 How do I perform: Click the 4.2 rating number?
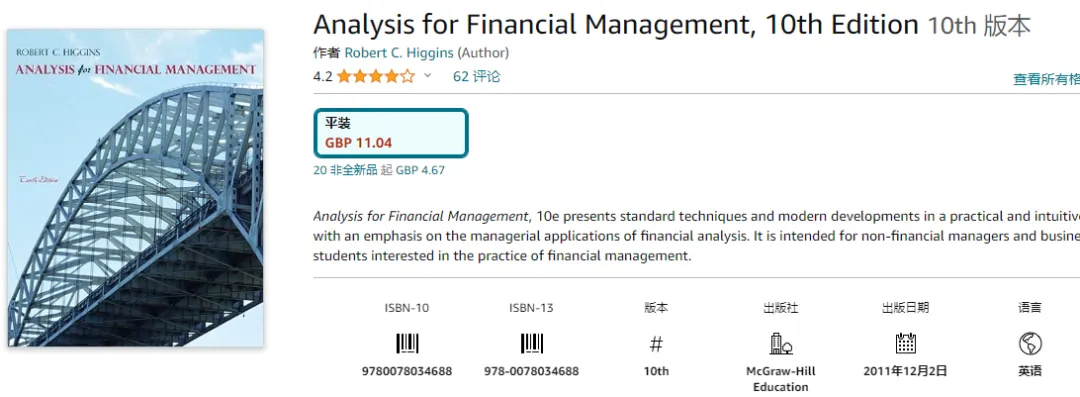(x=322, y=77)
